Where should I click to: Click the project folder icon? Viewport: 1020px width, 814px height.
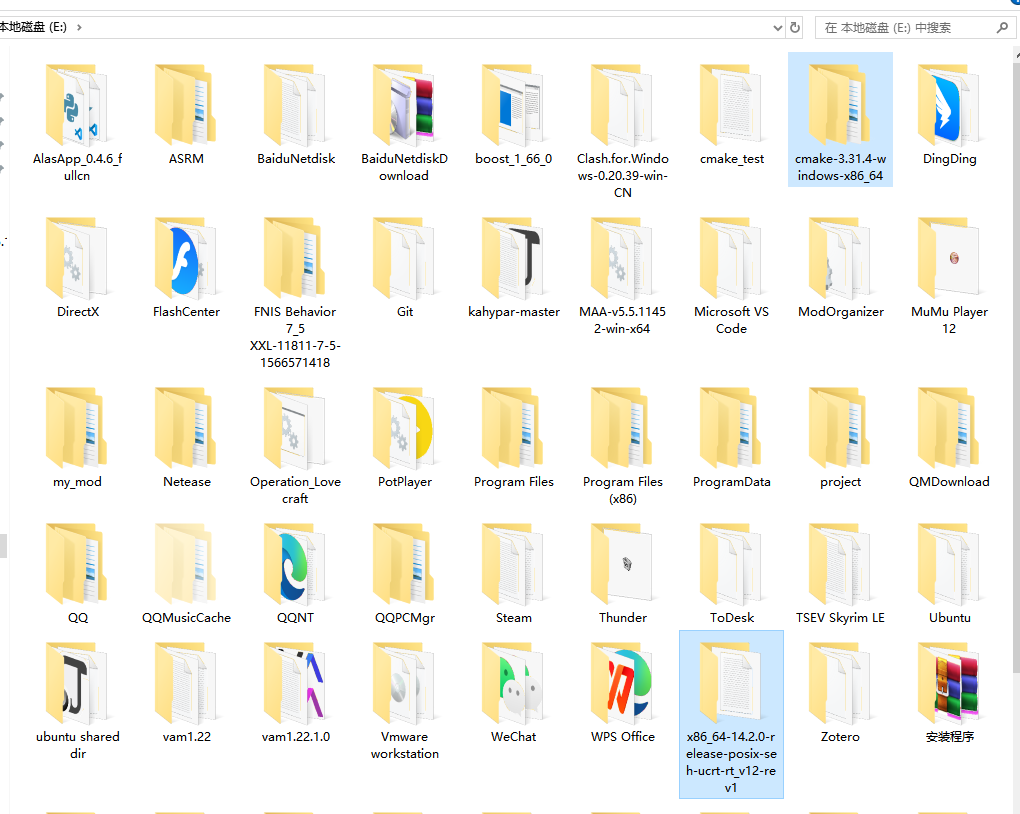coord(840,428)
